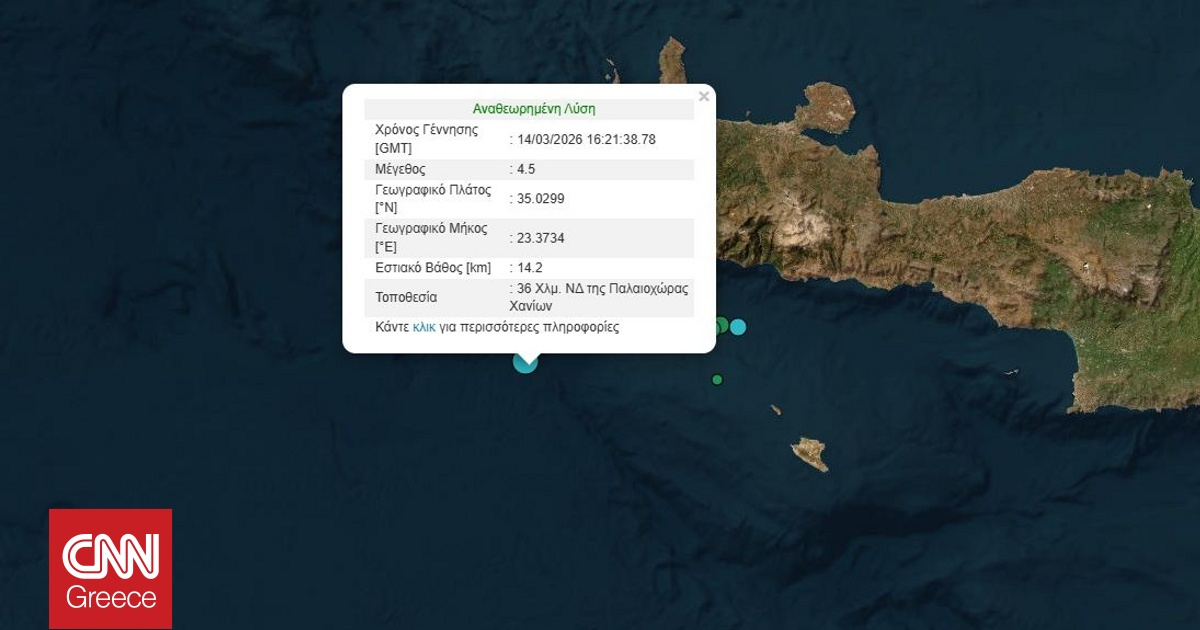Click the origin time value 14/03/2026 16:21:38.78
The height and width of the screenshot is (630, 1200).
click(586, 139)
